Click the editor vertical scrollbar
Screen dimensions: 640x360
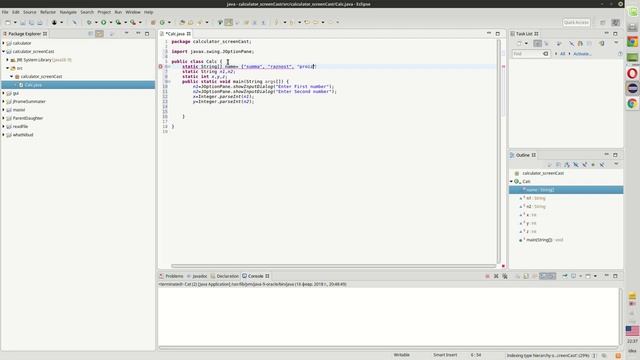[499, 151]
